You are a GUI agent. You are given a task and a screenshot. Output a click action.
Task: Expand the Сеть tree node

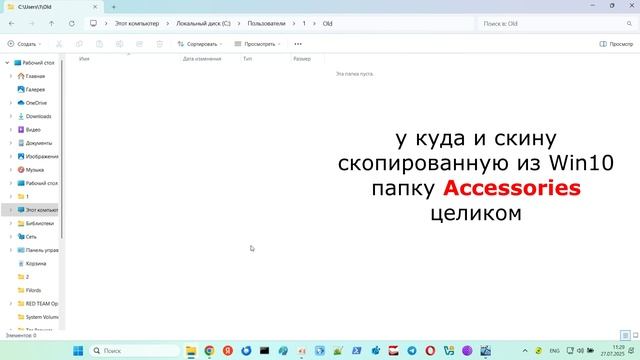click(11, 237)
